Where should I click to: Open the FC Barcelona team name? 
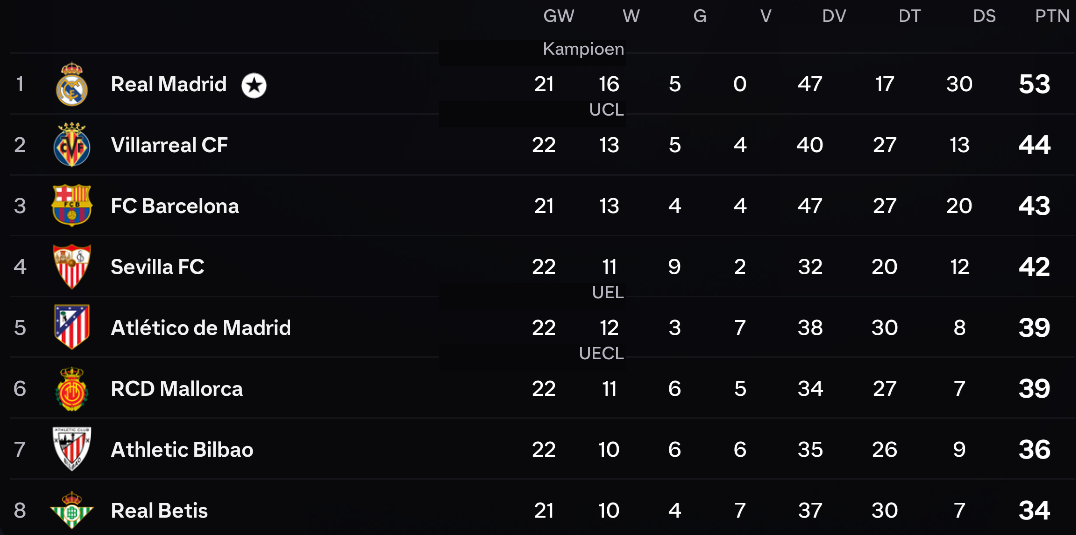[175, 206]
